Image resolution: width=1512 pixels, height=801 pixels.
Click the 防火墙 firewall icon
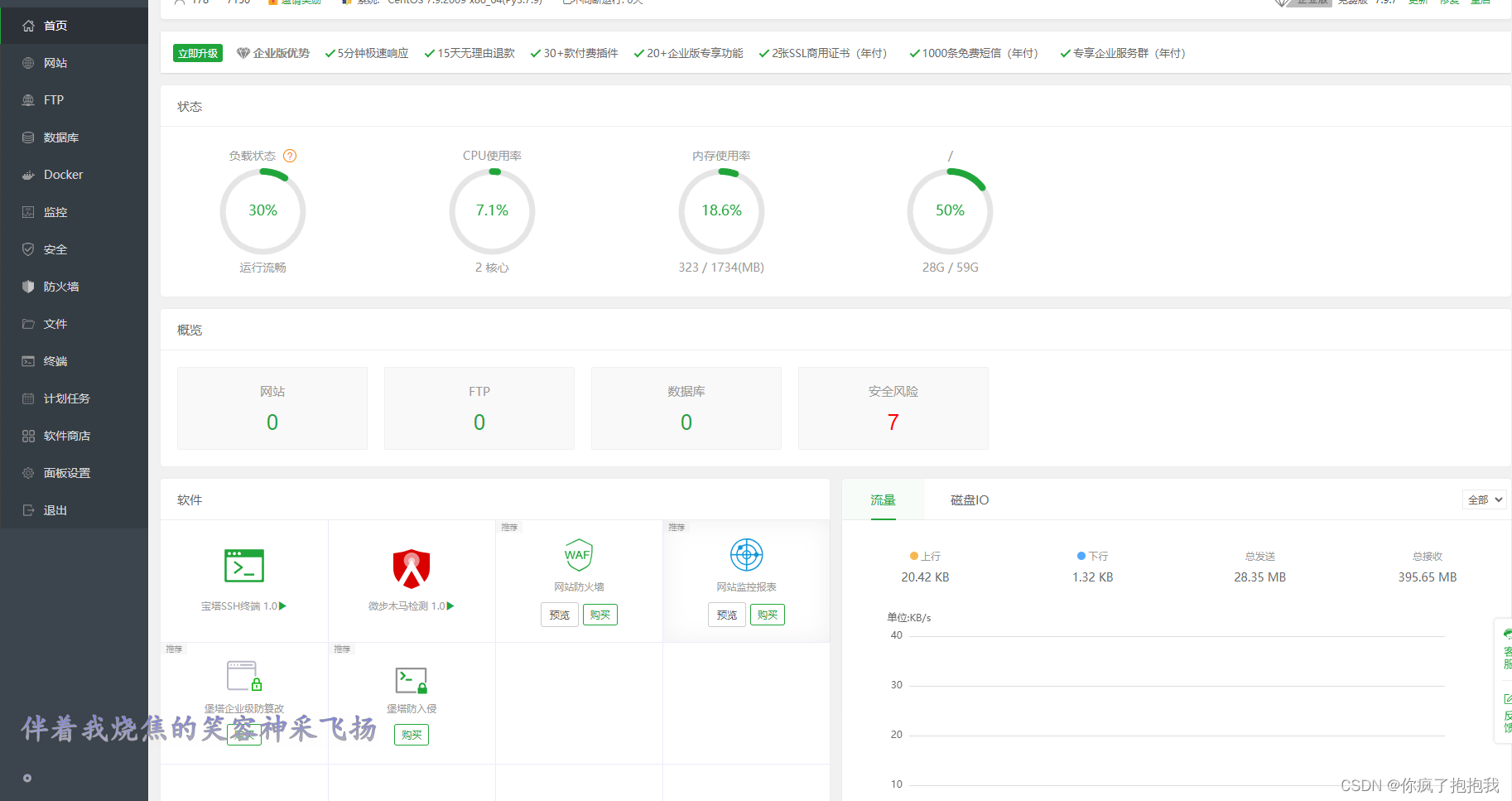click(x=28, y=287)
